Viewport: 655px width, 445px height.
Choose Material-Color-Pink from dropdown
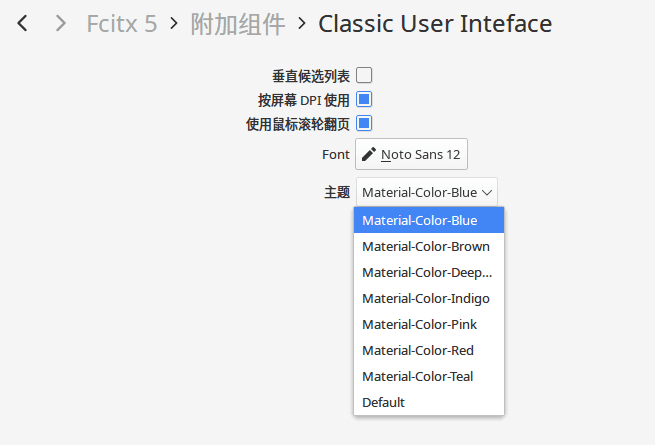(428, 324)
